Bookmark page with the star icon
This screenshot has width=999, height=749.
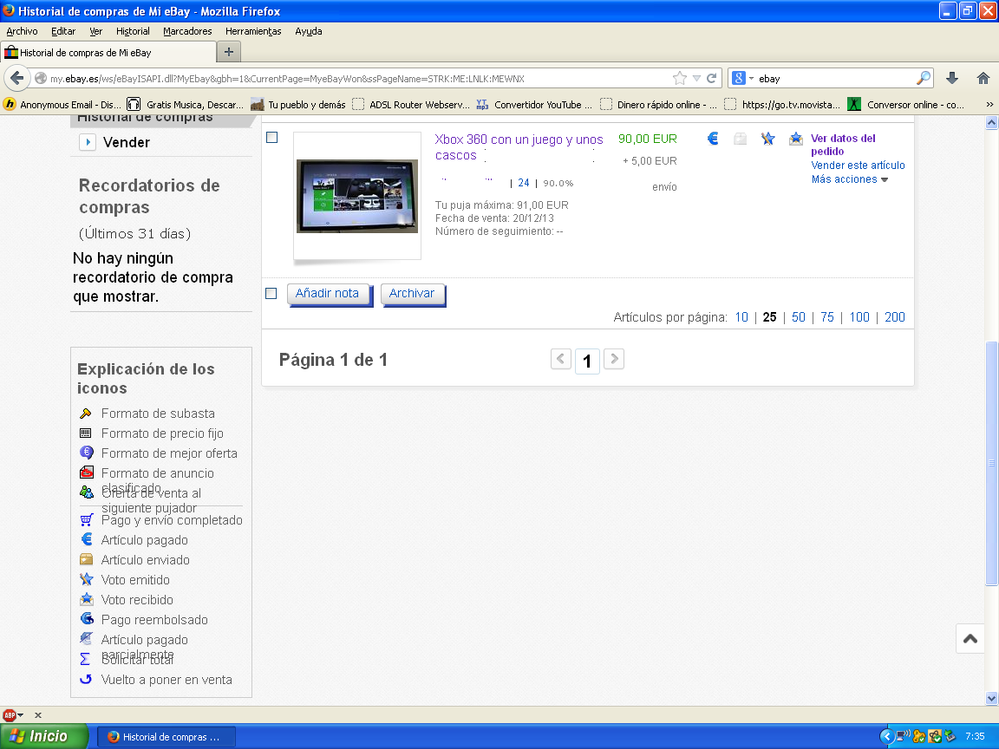pyautogui.click(x=680, y=78)
